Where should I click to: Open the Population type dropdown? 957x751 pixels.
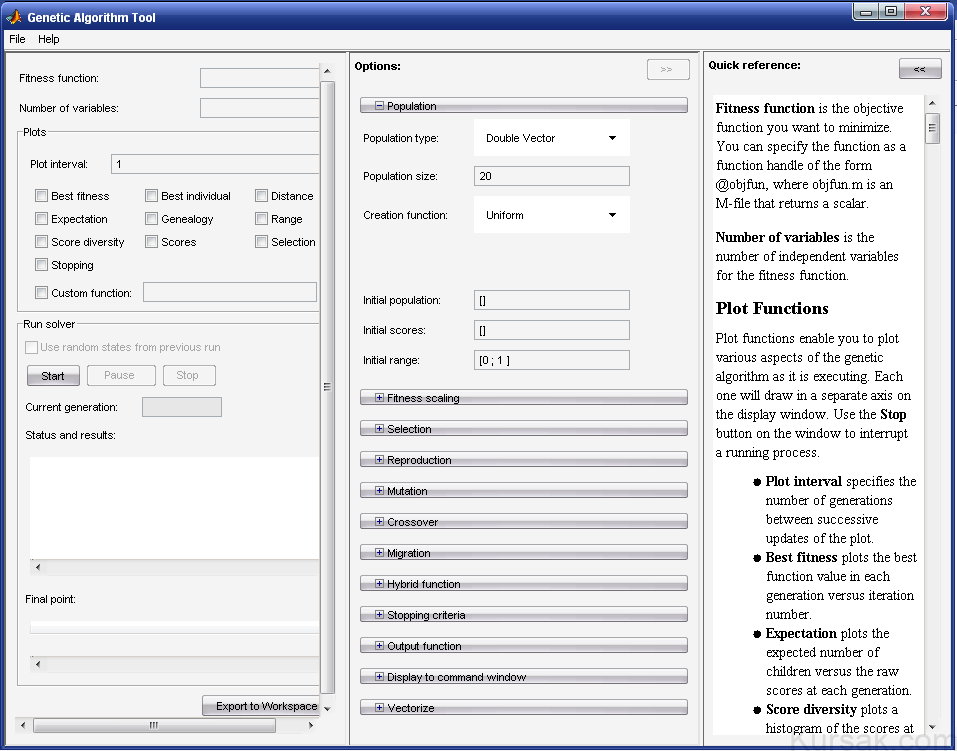552,138
